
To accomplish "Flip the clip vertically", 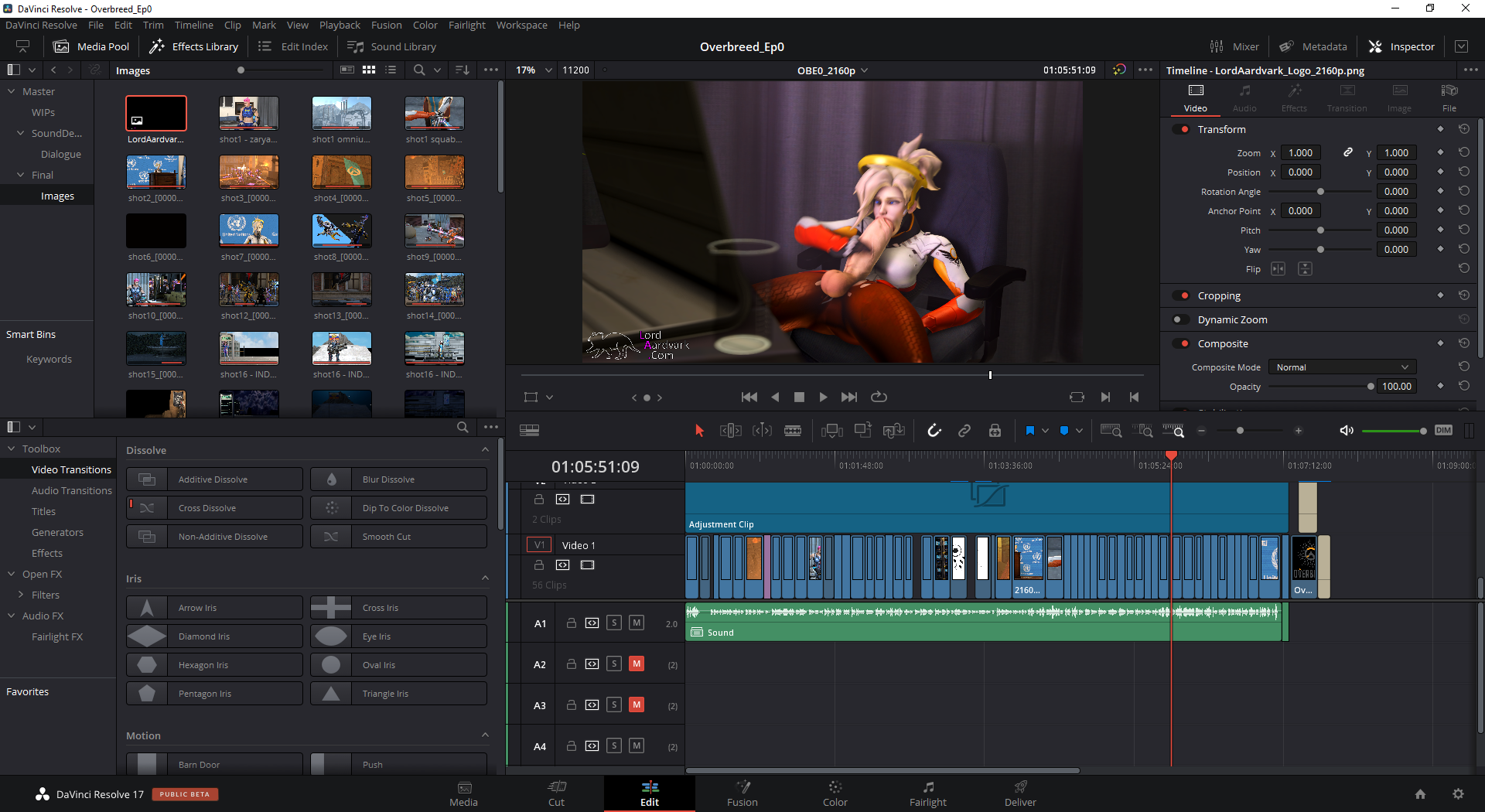I will coord(1305,269).
